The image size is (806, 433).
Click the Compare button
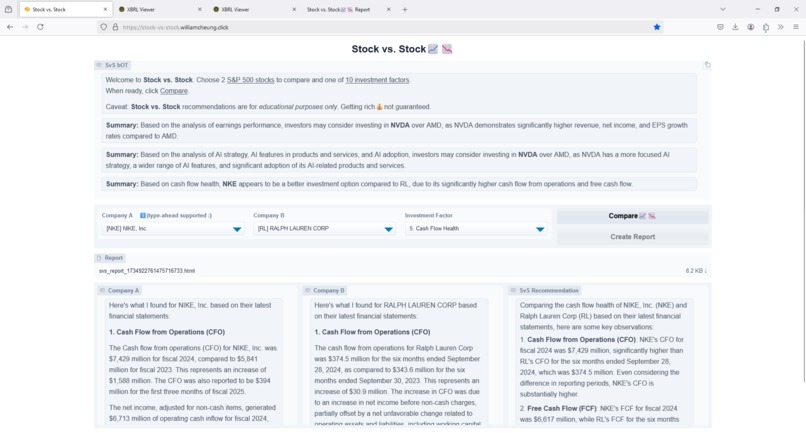[632, 216]
